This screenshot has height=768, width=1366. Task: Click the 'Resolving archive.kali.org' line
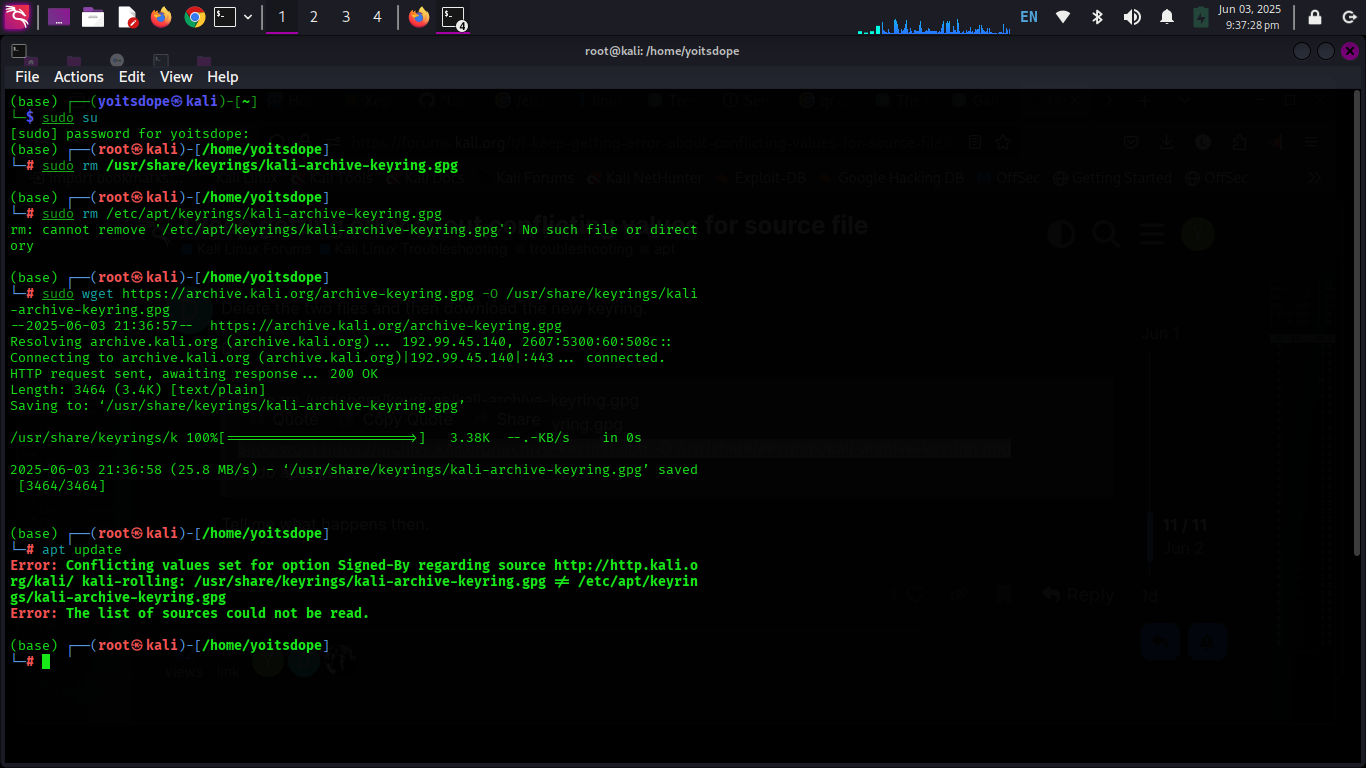[x=342, y=341]
